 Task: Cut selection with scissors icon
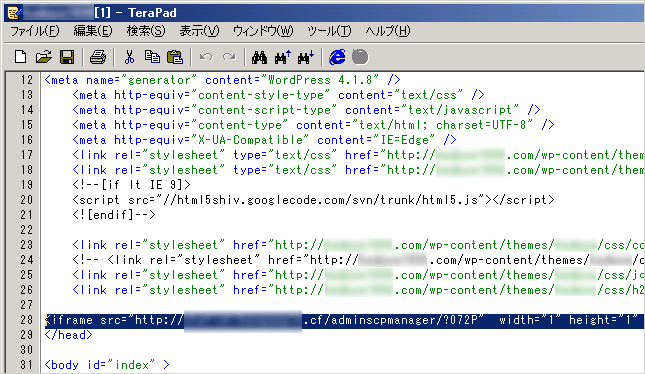(x=129, y=57)
